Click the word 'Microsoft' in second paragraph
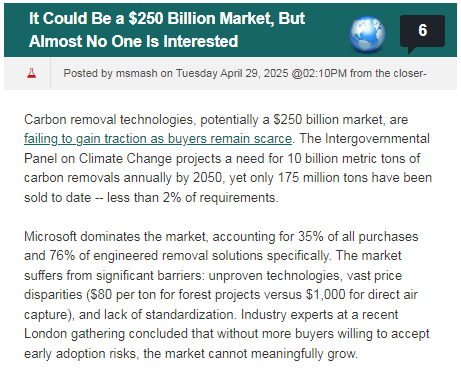This screenshot has width=461, height=380. 50,236
